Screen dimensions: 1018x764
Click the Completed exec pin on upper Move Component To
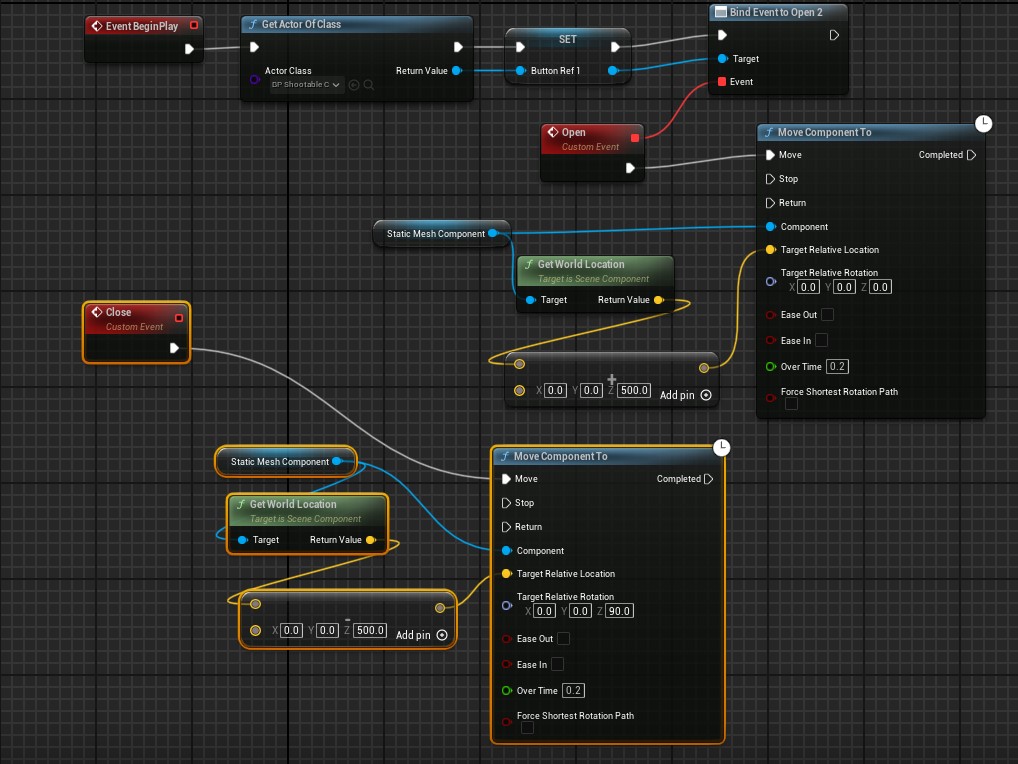tap(971, 155)
